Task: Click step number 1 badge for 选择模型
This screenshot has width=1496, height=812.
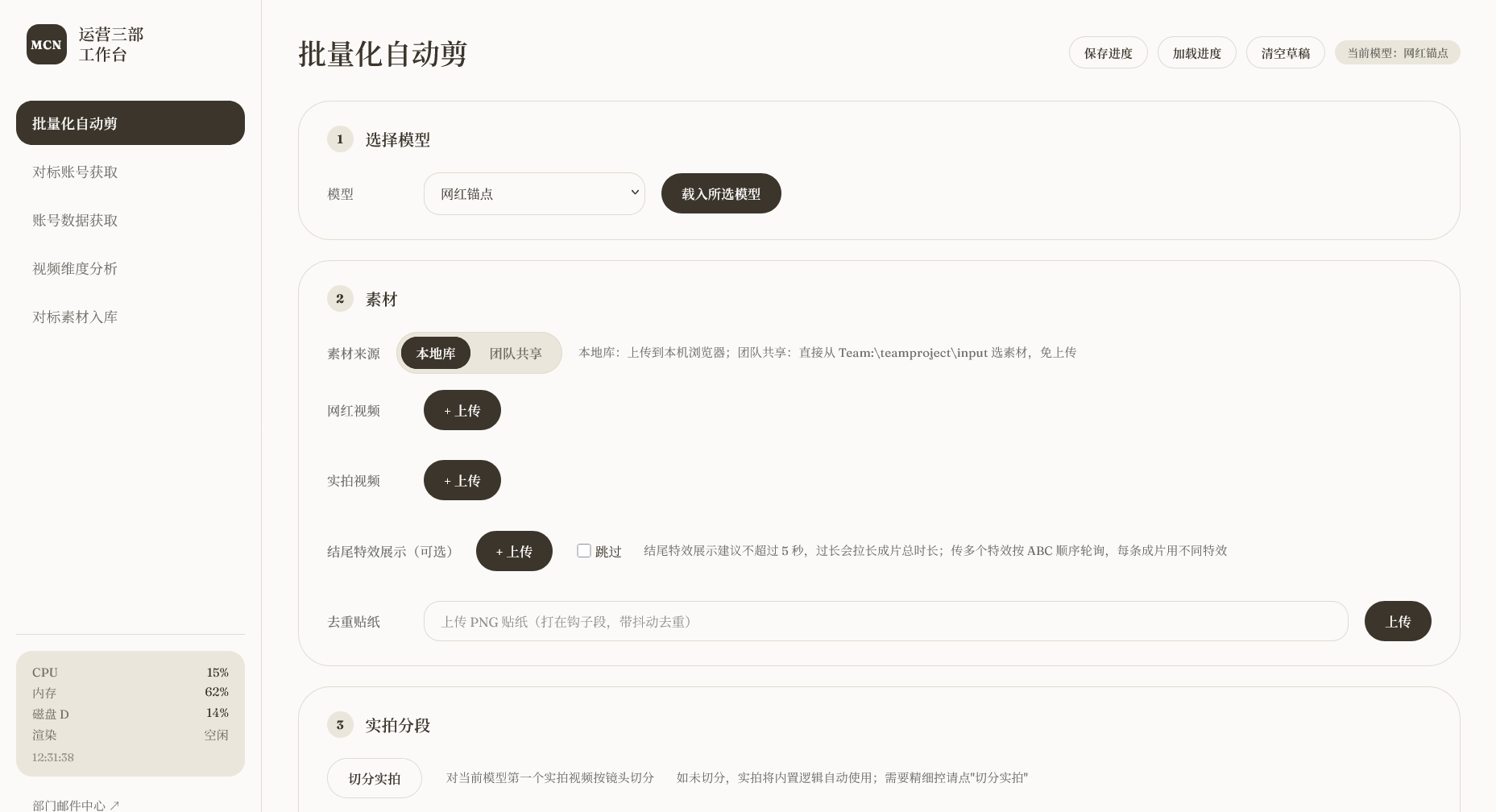Action: tap(340, 139)
